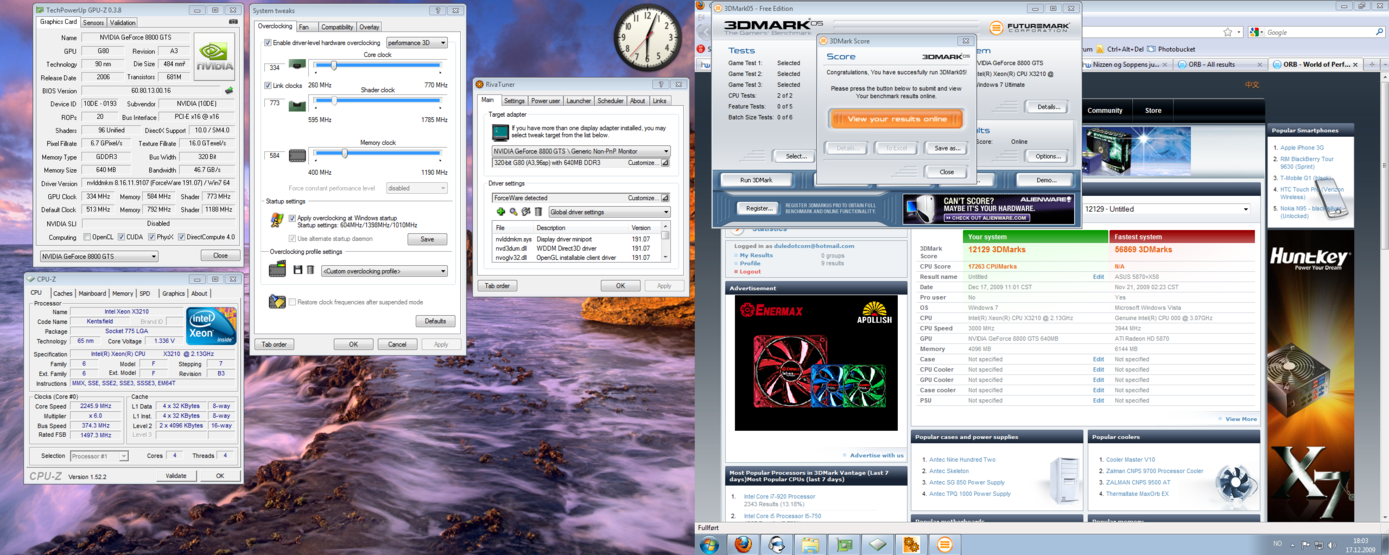Toggle PhysX checkbox in GPU-Z

(153, 237)
